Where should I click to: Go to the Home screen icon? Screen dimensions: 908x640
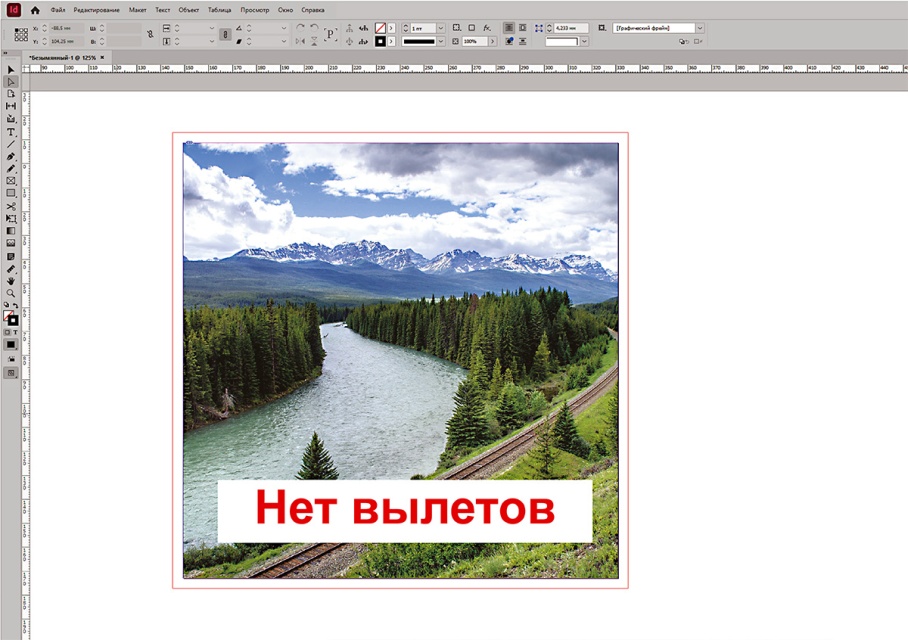(x=35, y=9)
